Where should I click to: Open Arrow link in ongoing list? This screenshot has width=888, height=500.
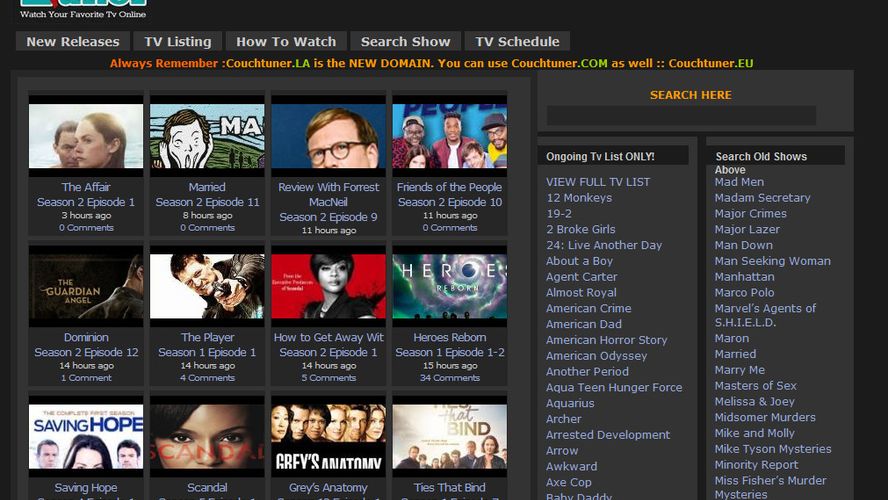(562, 451)
